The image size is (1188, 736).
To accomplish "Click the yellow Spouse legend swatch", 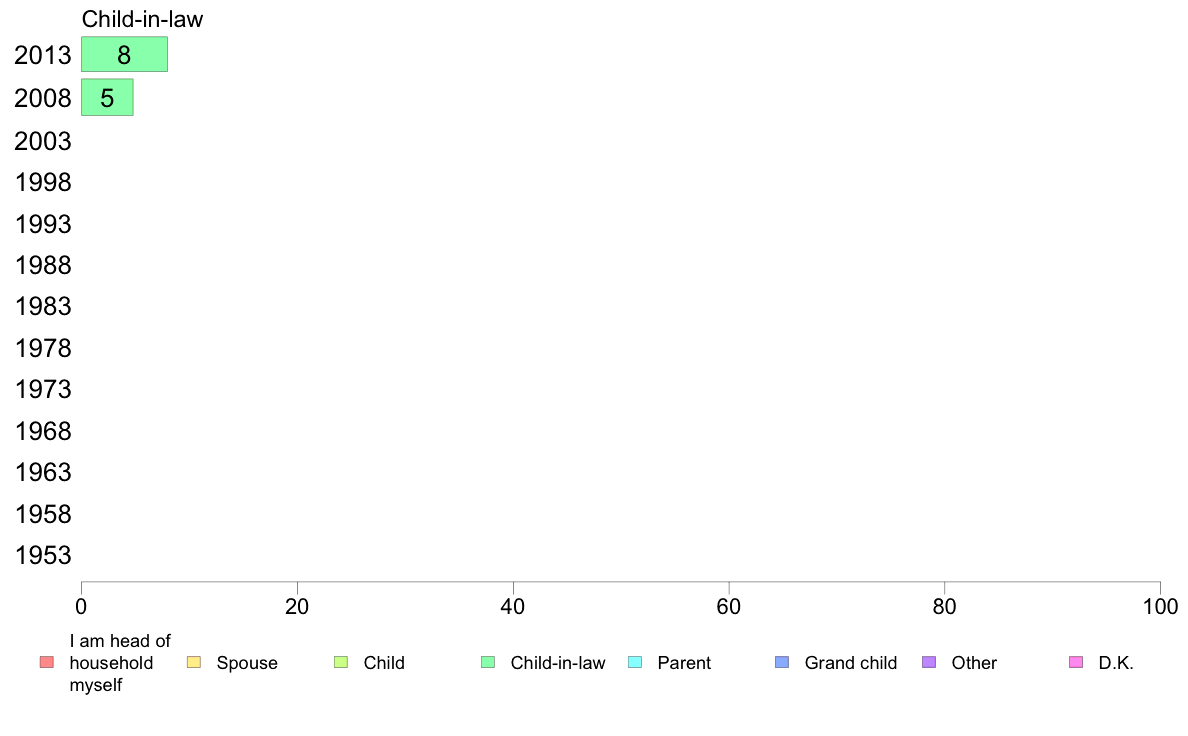I will click(x=194, y=662).
